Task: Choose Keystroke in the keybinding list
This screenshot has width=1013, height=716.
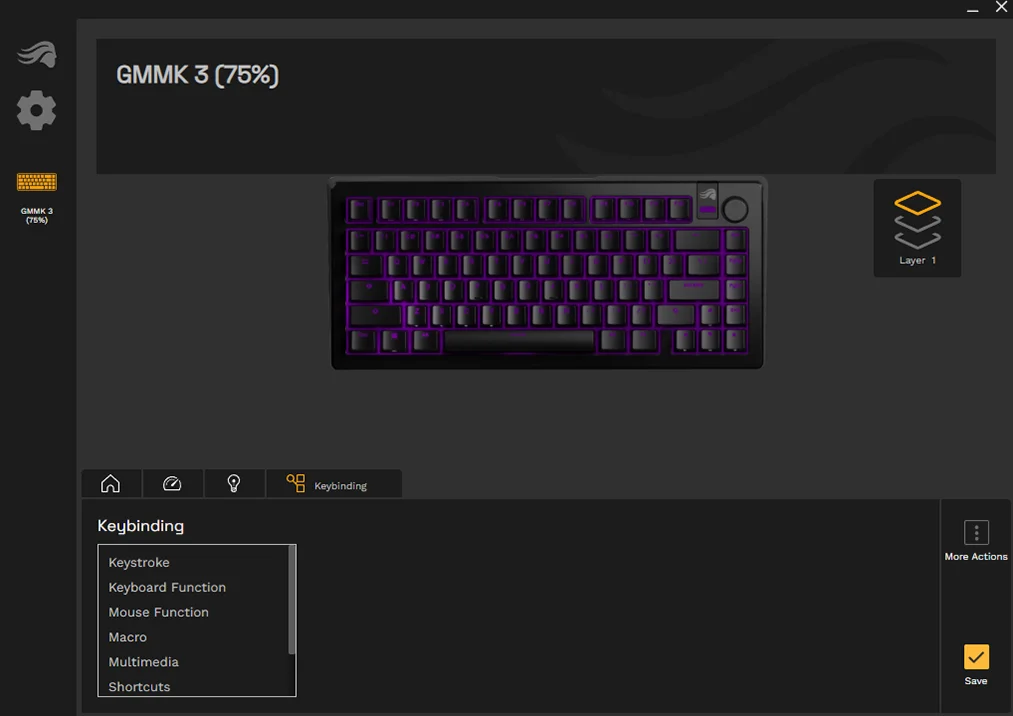Action: pyautogui.click(x=139, y=562)
